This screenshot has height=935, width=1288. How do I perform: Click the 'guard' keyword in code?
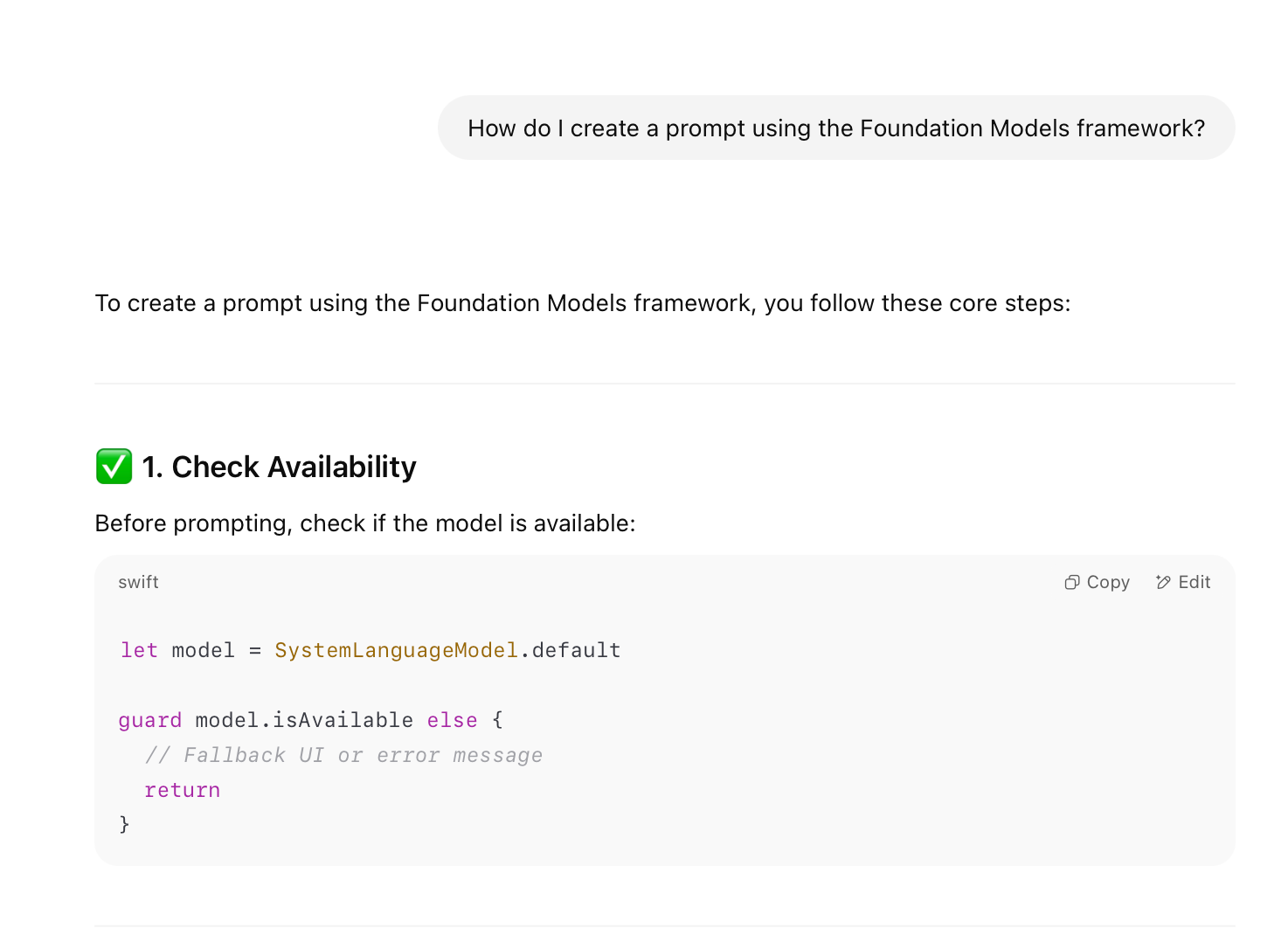(x=150, y=720)
